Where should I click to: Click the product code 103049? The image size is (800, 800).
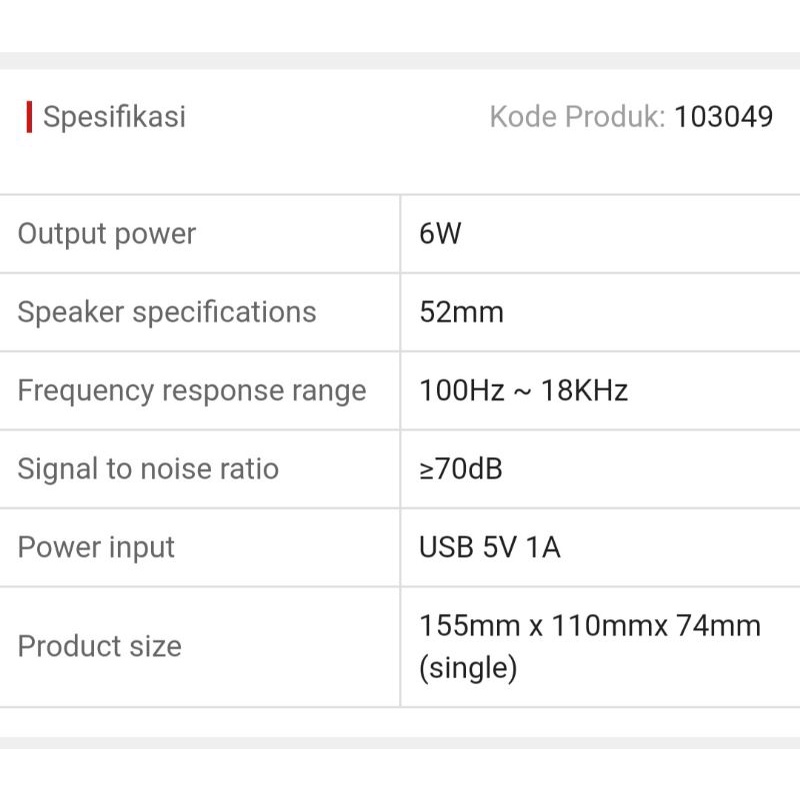(x=723, y=117)
